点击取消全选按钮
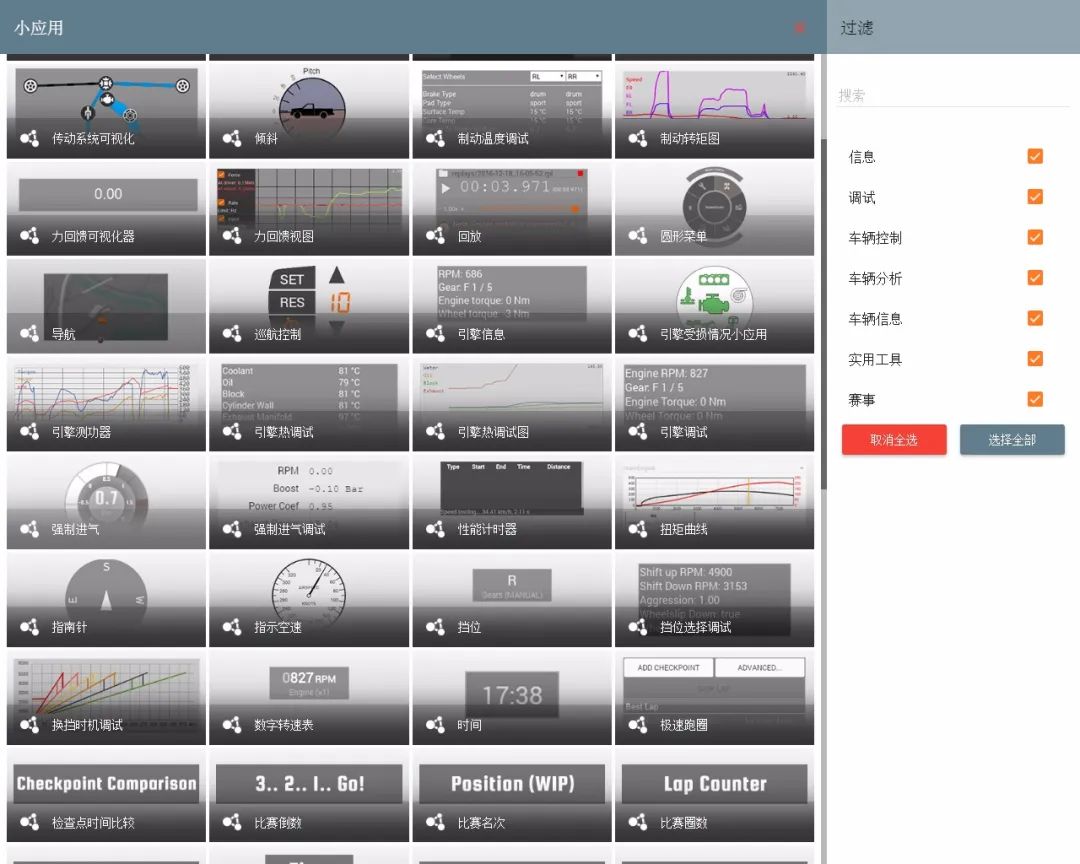 (x=893, y=439)
